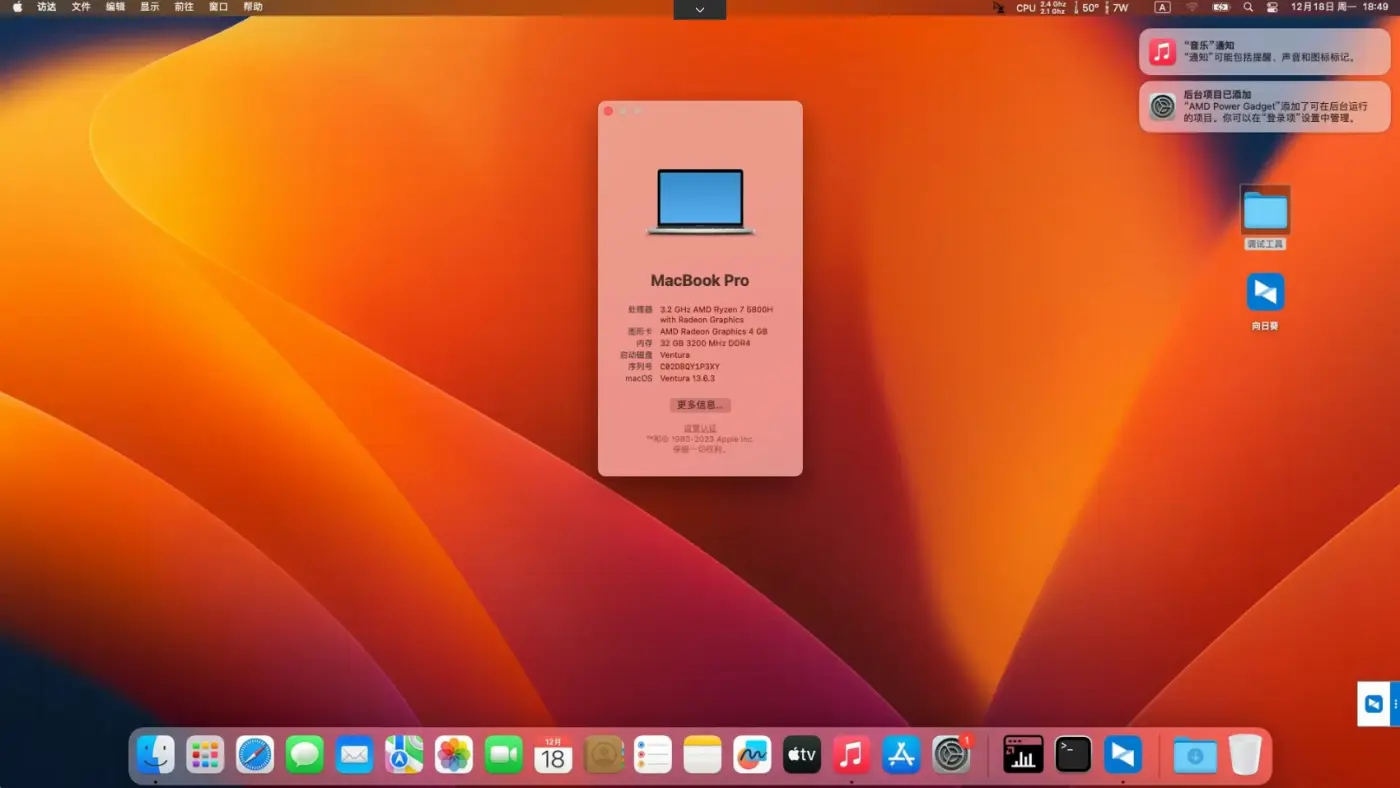
Task: Open the 文件 menu
Action: click(80, 7)
